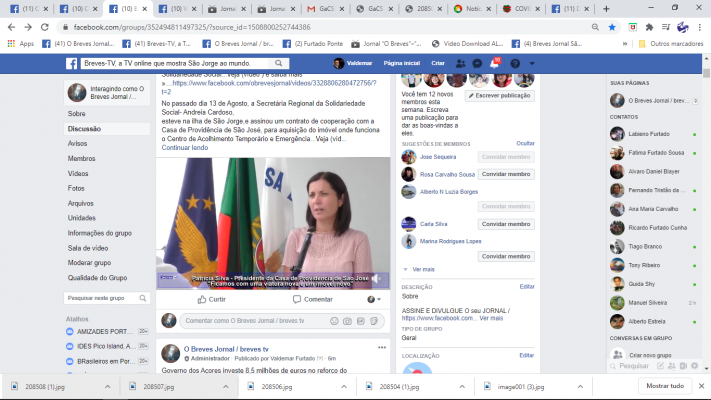711x400 pixels.
Task: Open Facebook notifications bell
Action: [494, 63]
